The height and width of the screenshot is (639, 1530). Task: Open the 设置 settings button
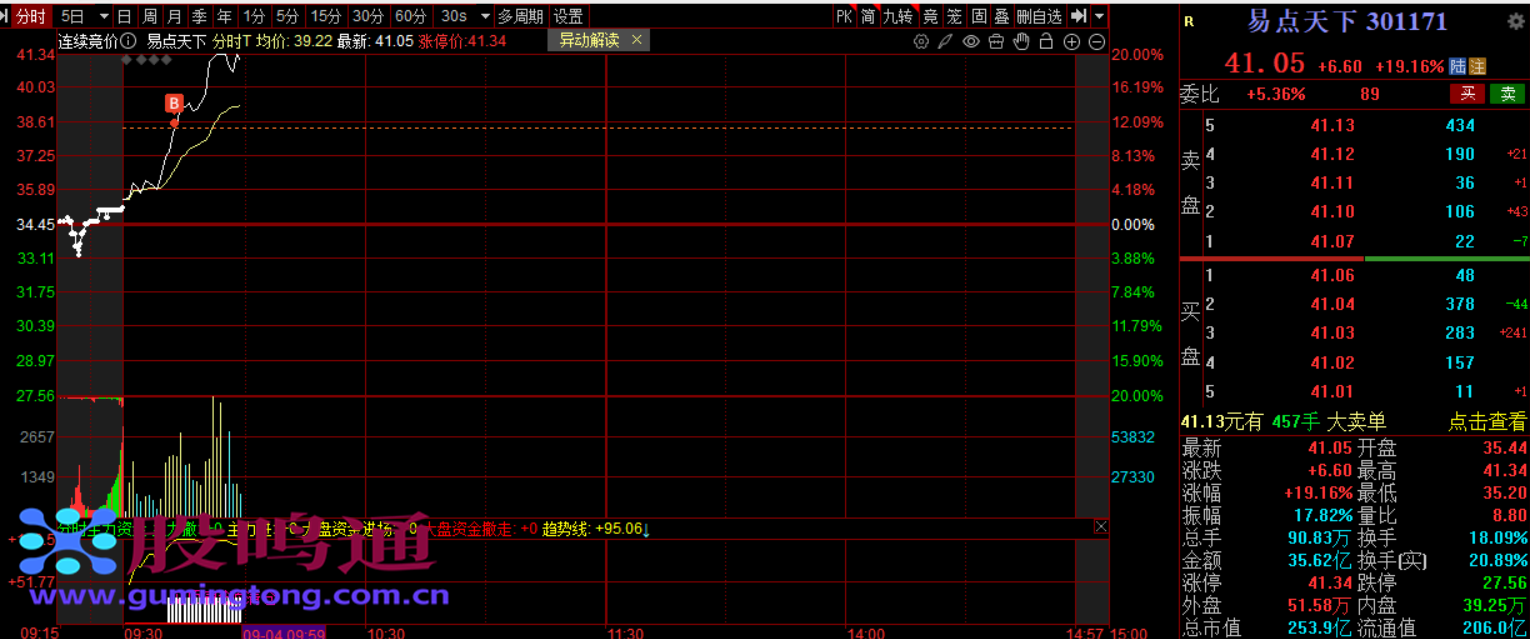click(568, 16)
